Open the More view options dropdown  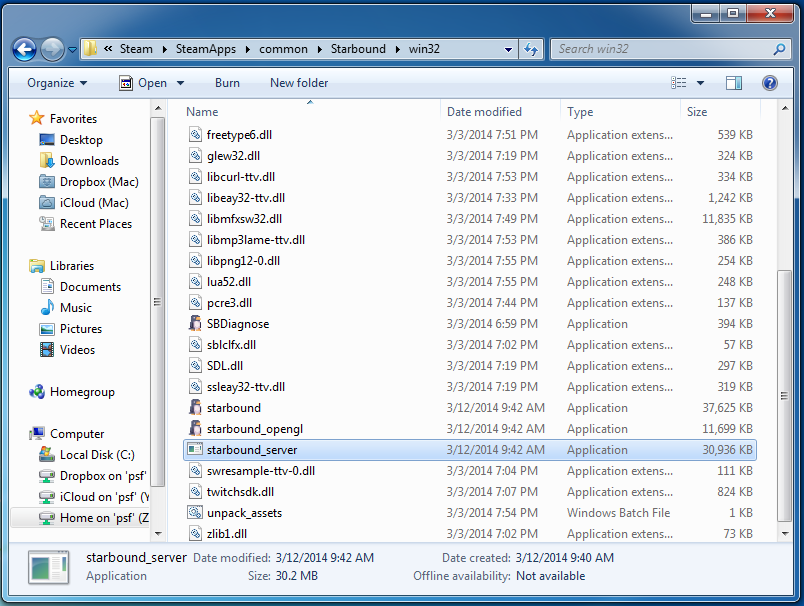[700, 83]
